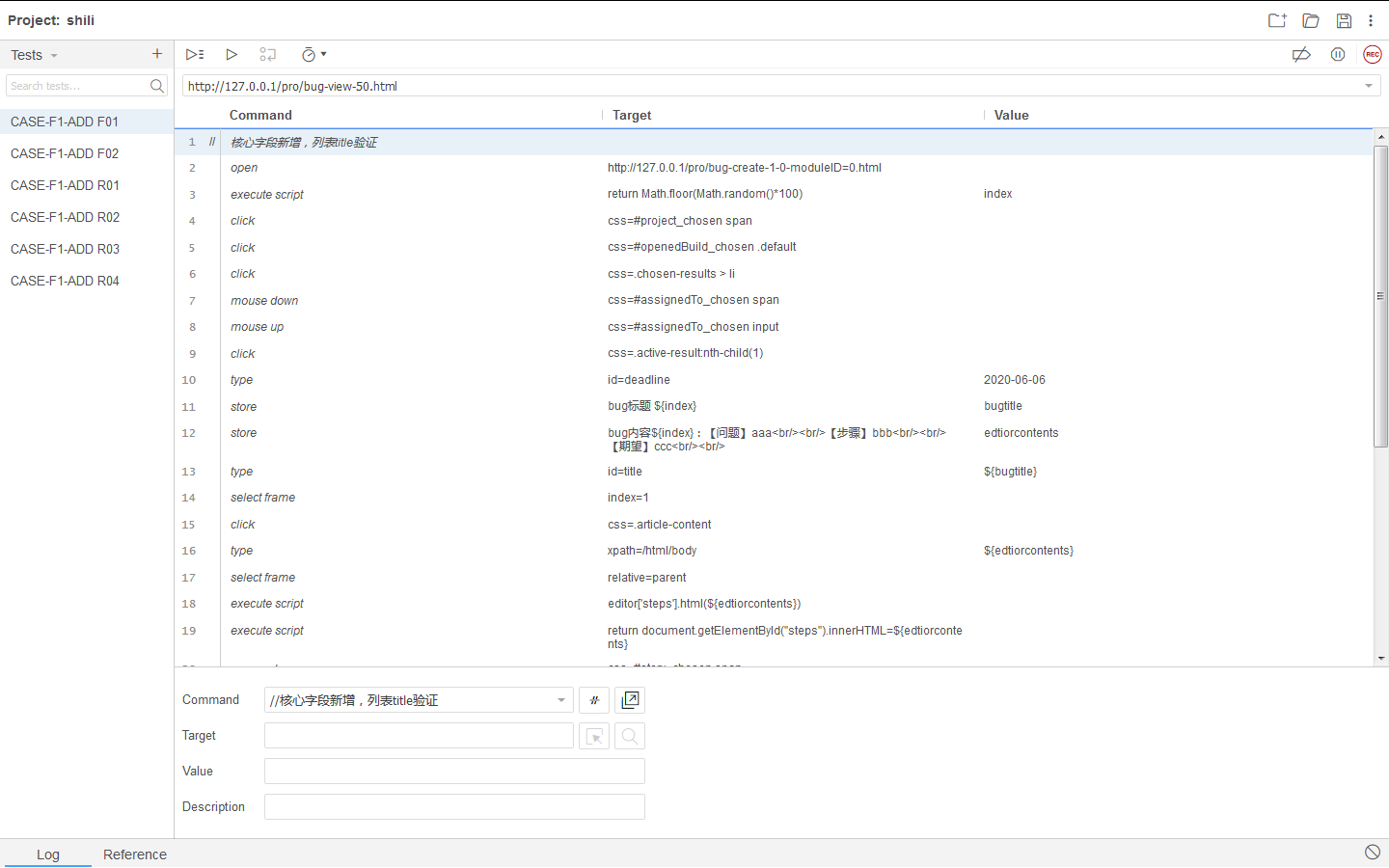The width and height of the screenshot is (1389, 868).
Task: Toggle disable all breakpoints
Action: 1301,54
